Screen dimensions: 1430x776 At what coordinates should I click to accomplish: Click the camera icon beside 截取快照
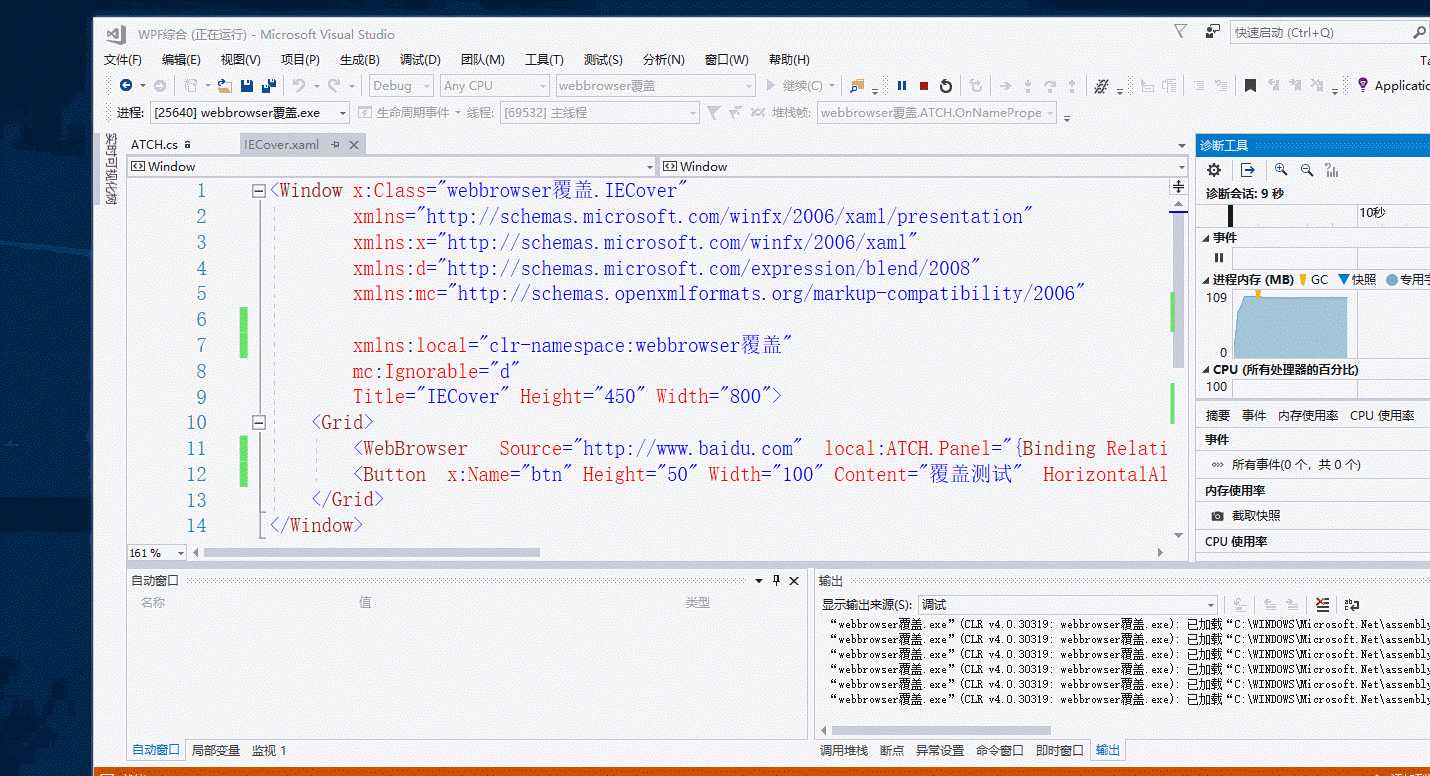[1217, 516]
